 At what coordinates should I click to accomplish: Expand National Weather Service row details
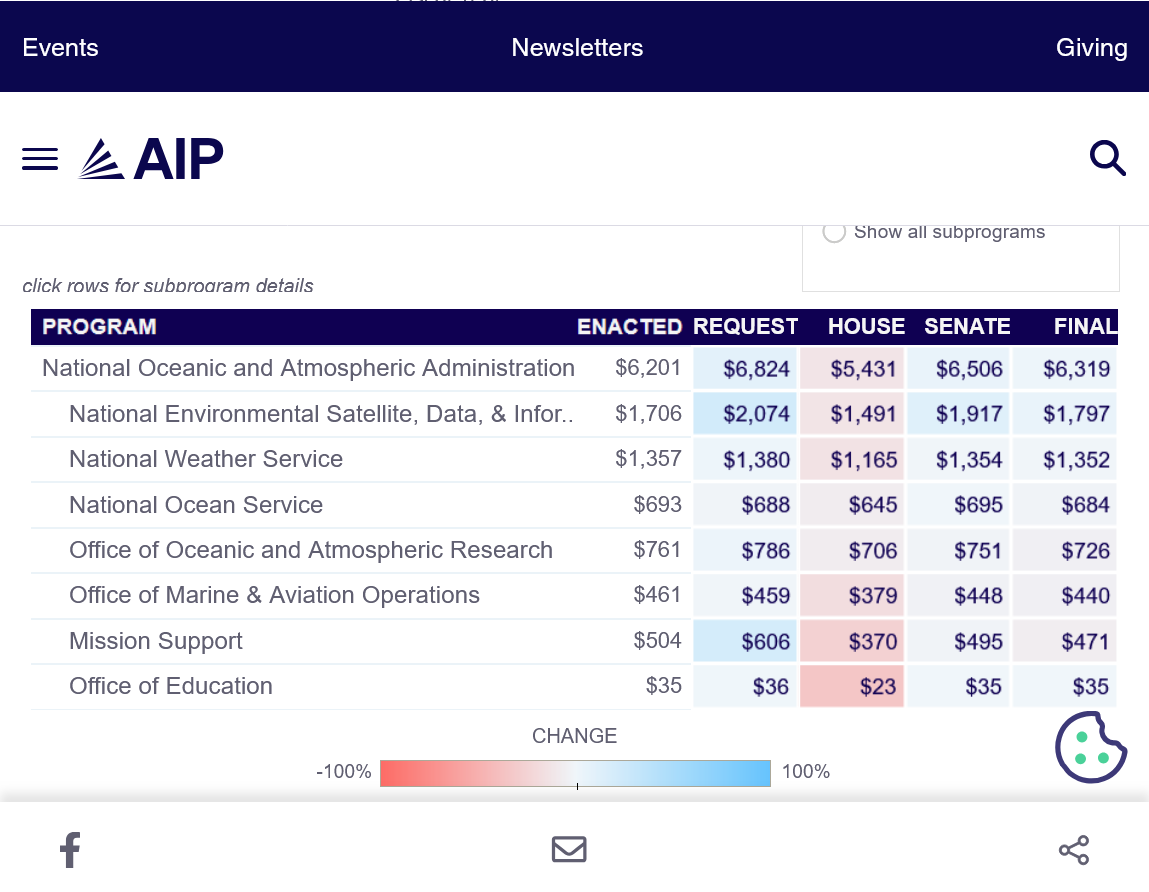click(x=206, y=459)
